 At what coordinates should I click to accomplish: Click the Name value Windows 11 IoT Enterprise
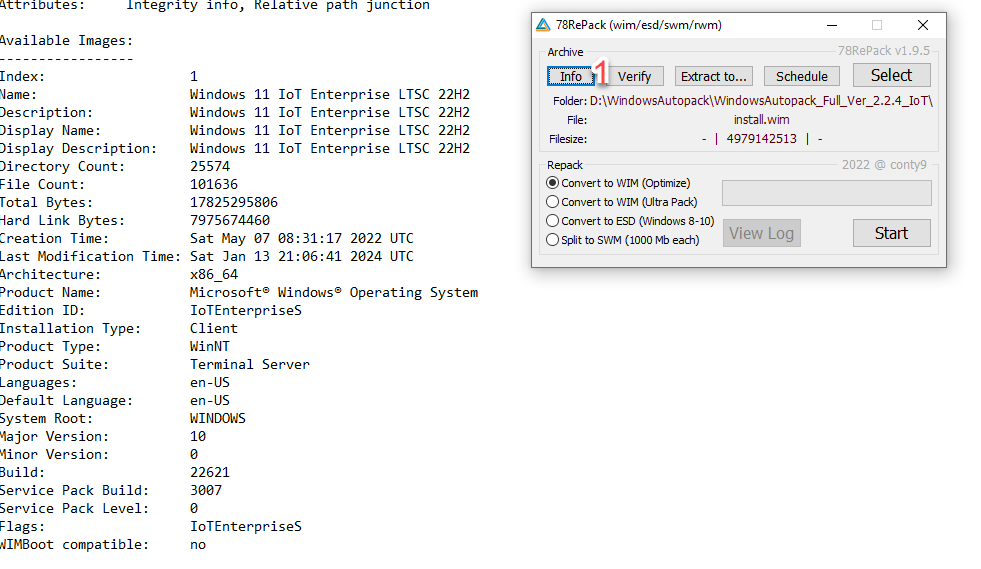point(330,95)
